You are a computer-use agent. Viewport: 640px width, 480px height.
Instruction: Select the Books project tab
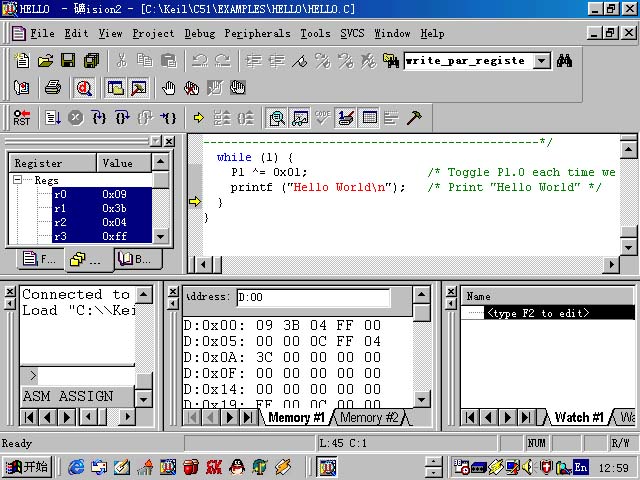tap(138, 259)
